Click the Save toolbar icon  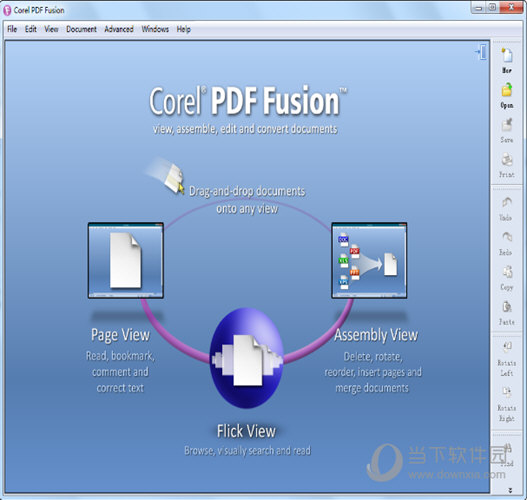coord(507,125)
